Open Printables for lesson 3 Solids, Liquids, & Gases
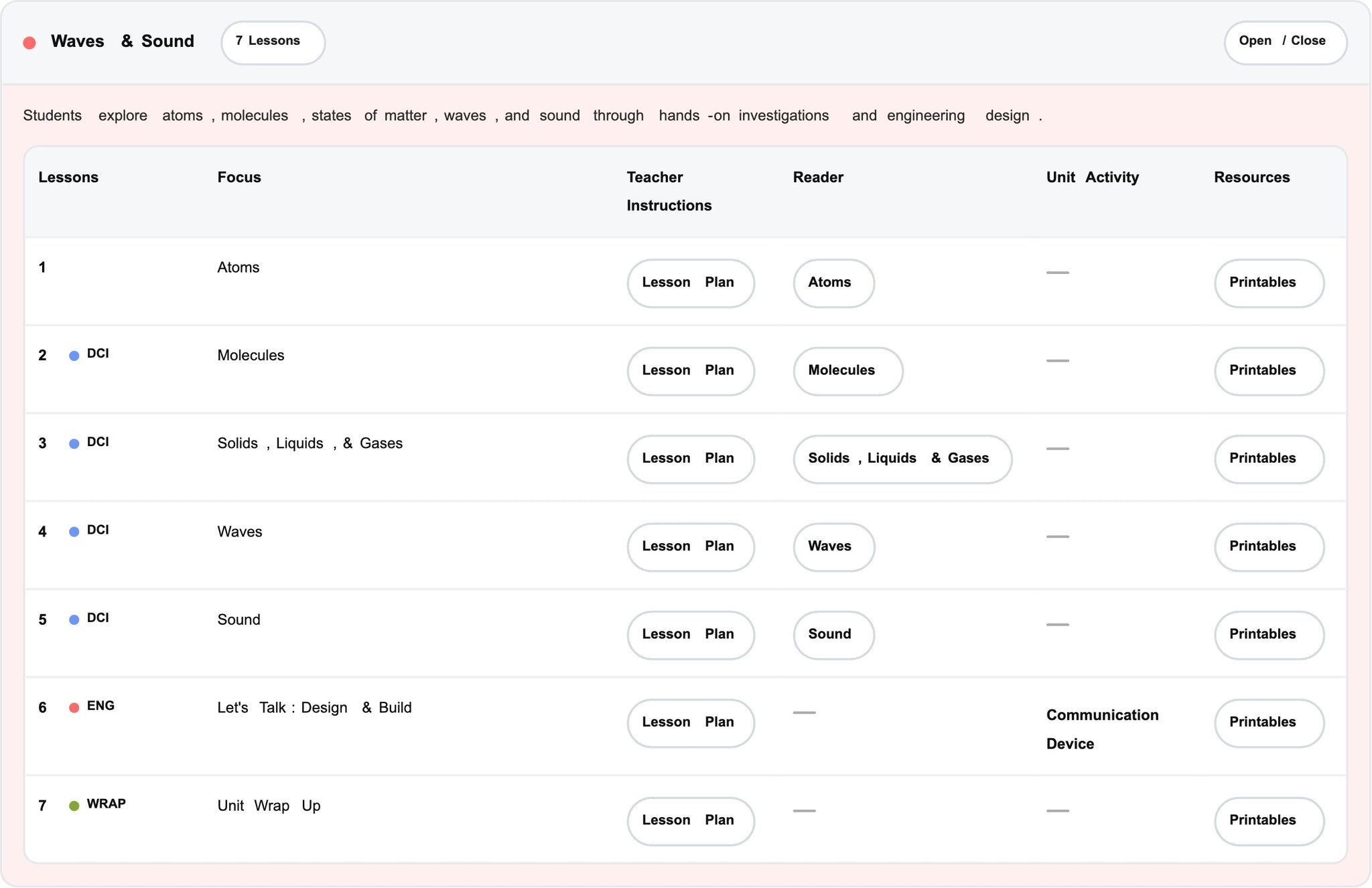1372x888 pixels. coord(1269,459)
